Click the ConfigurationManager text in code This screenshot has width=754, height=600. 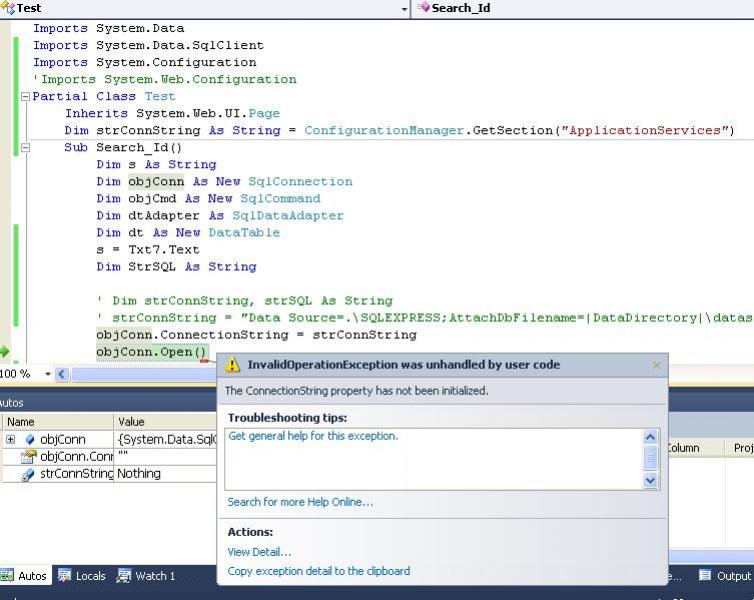pos(384,130)
